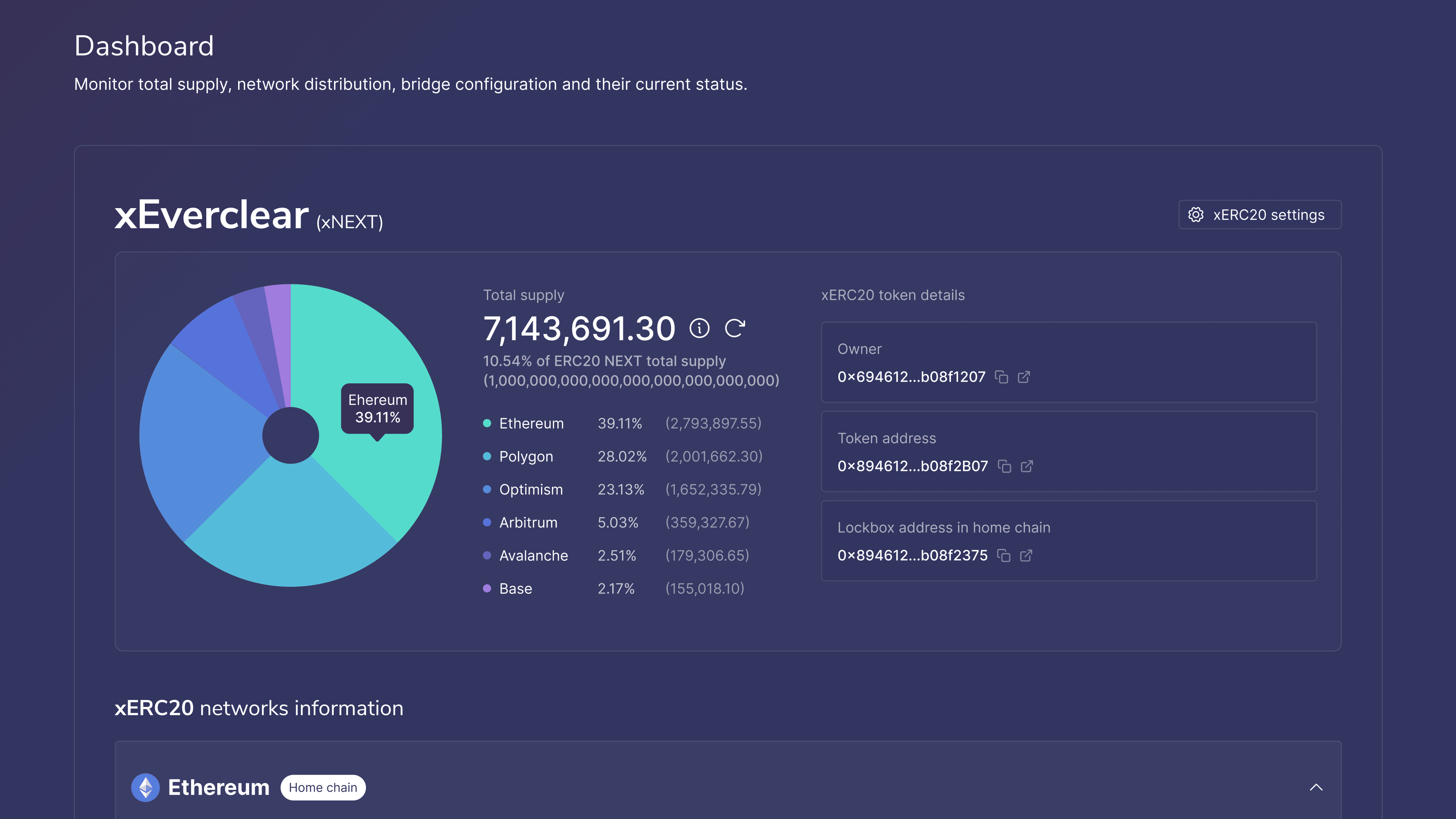Open the total supply info tooltip
Viewport: 1456px width, 819px height.
coord(700,328)
